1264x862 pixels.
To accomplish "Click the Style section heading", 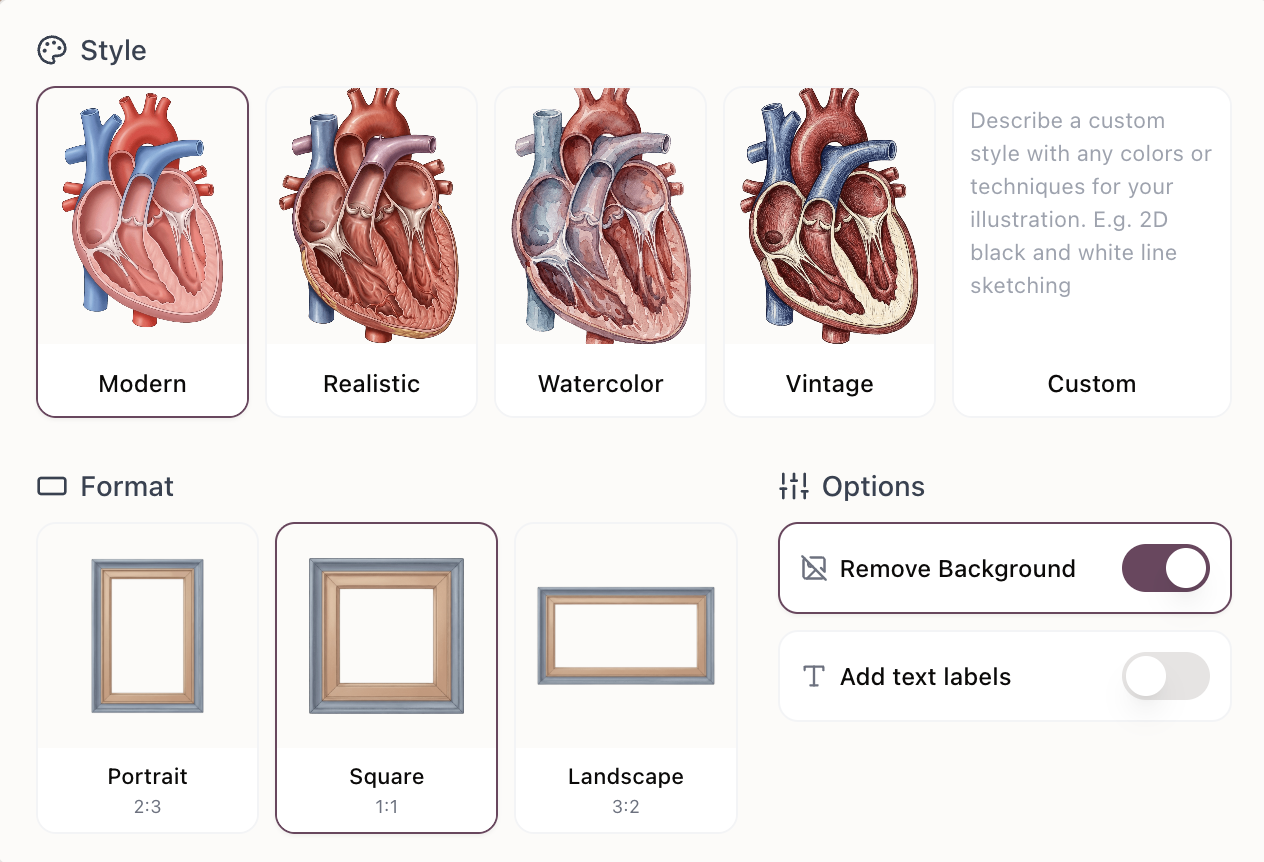I will click(113, 50).
